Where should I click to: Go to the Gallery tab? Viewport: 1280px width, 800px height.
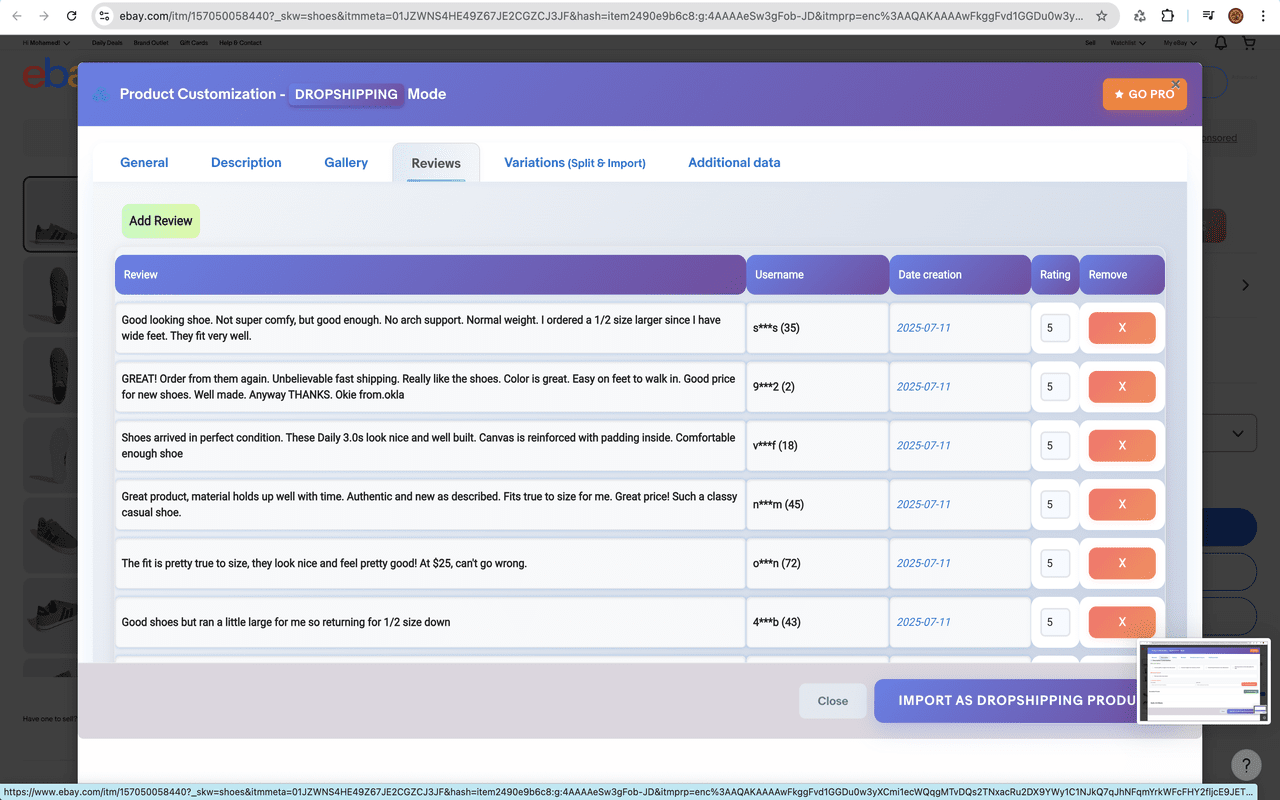click(x=346, y=163)
